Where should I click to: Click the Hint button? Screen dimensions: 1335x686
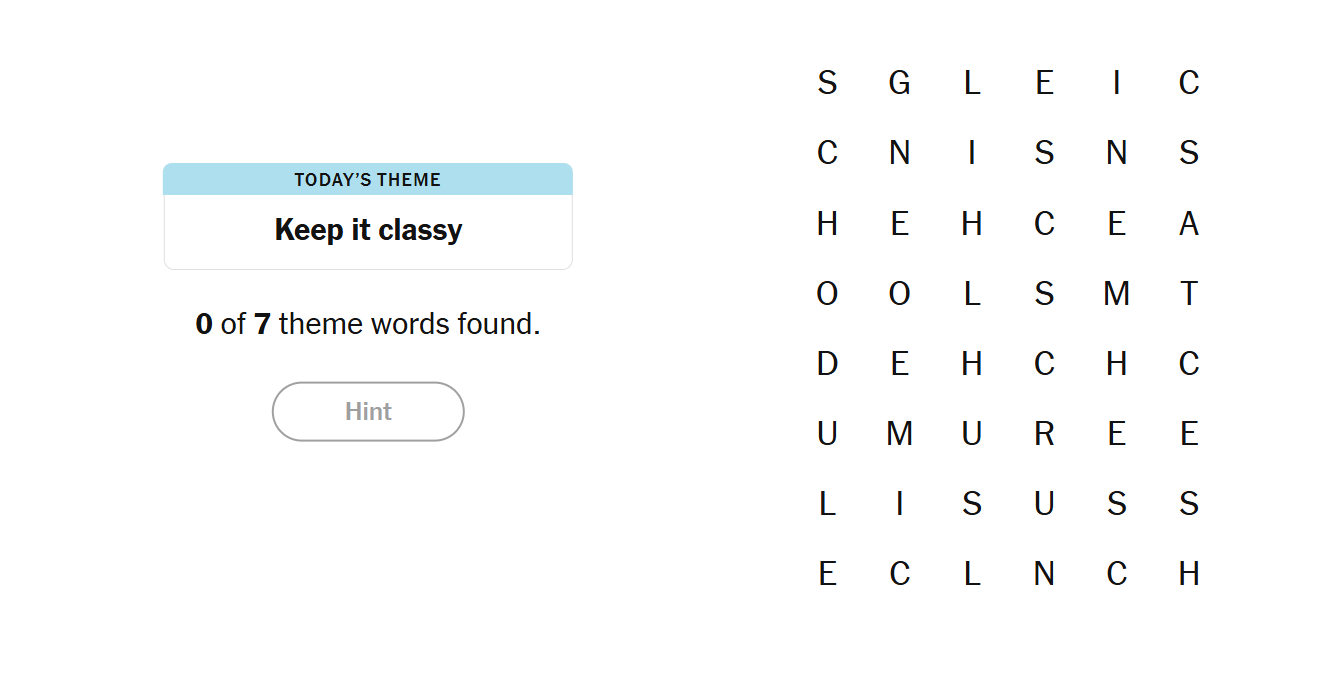(368, 411)
